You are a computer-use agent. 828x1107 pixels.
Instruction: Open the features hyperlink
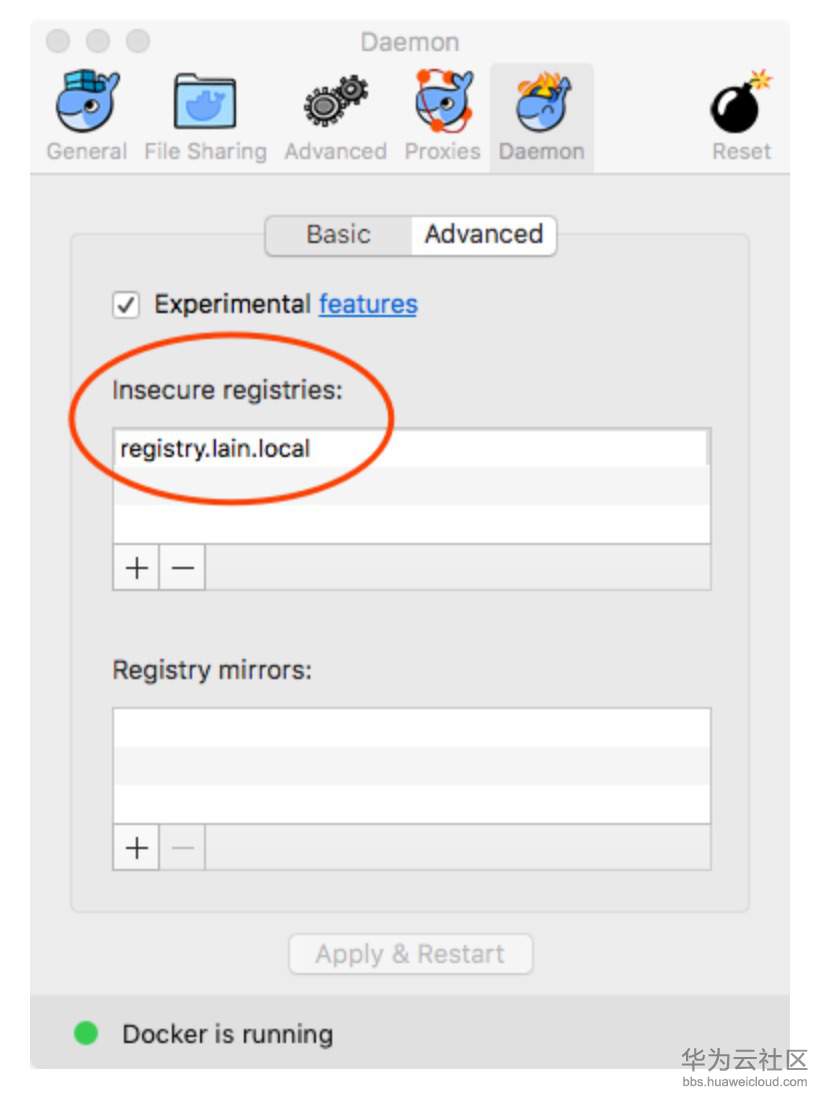coord(368,304)
